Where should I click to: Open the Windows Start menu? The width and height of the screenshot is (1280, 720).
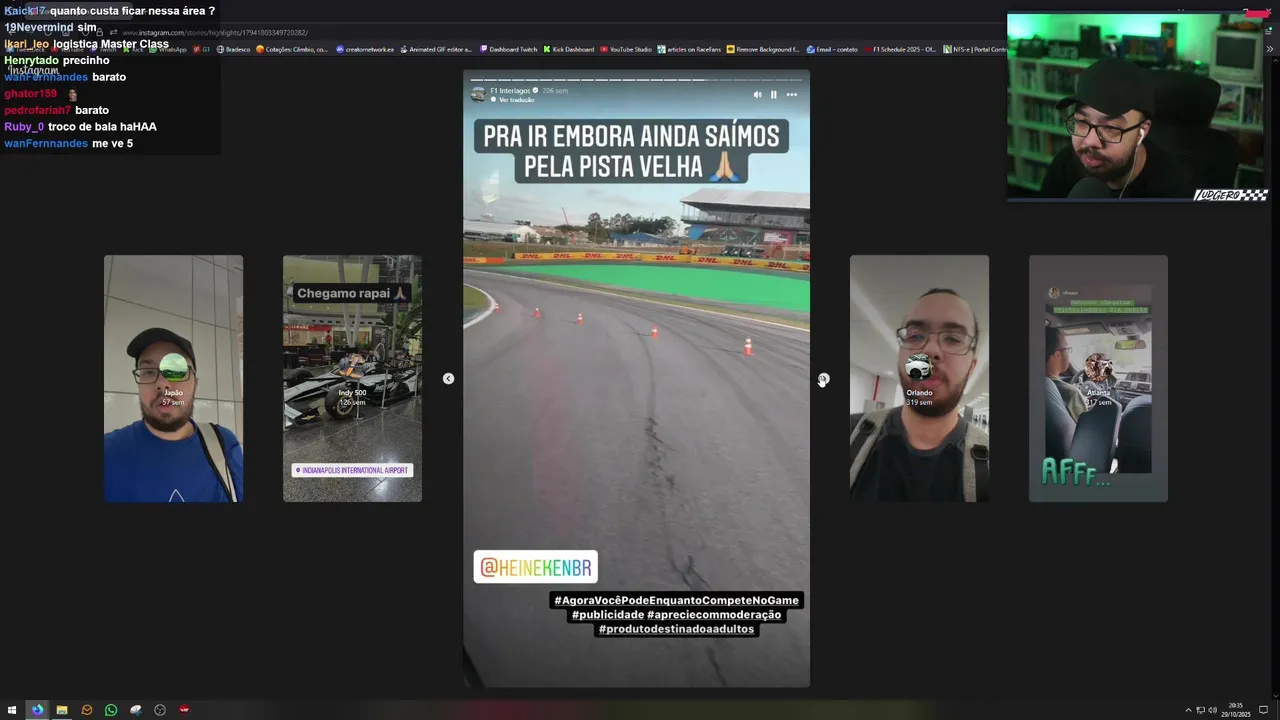(12, 710)
